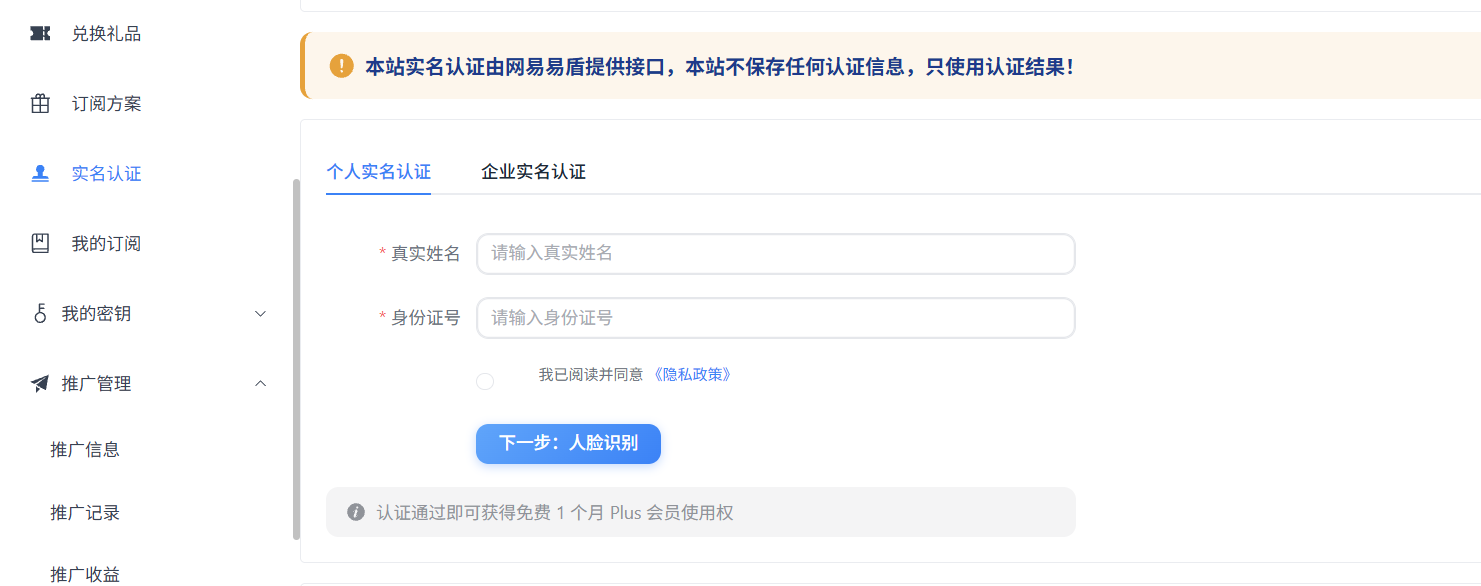Image resolution: width=1481 pixels, height=586 pixels.
Task: Tick the 我已阅读并同意 agreement checkbox
Action: [x=485, y=381]
